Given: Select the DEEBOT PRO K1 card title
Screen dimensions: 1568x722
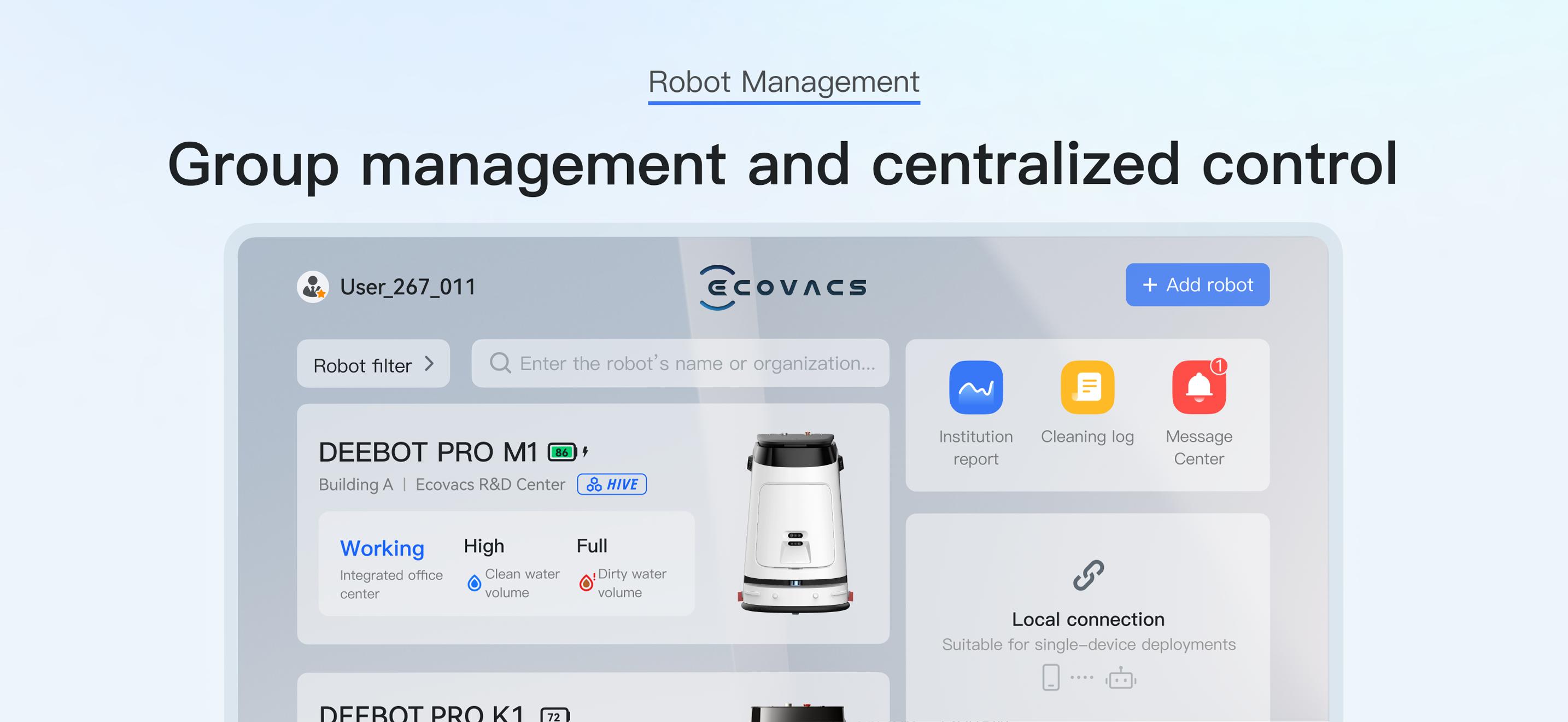Looking at the screenshot, I should (421, 713).
